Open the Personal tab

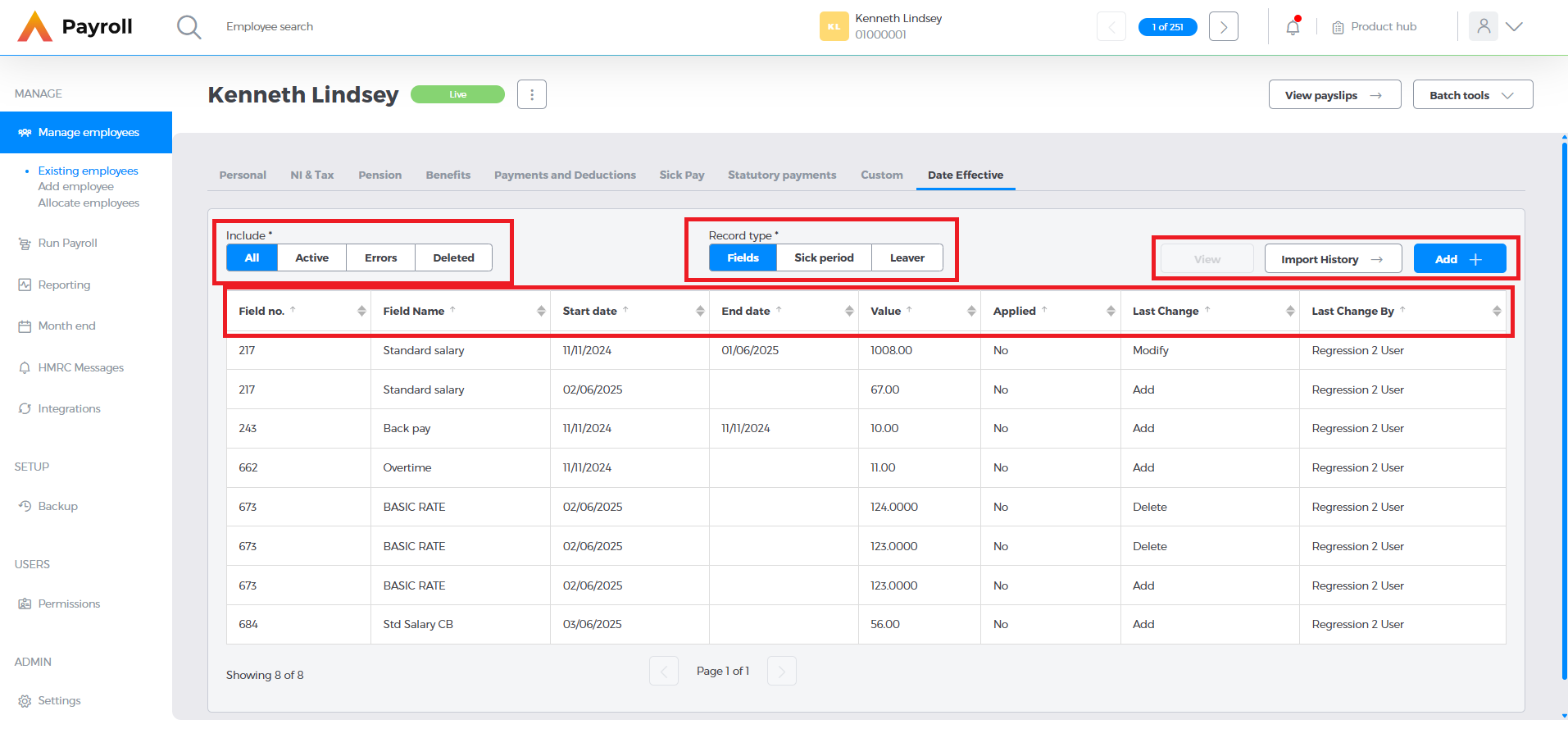tap(243, 175)
